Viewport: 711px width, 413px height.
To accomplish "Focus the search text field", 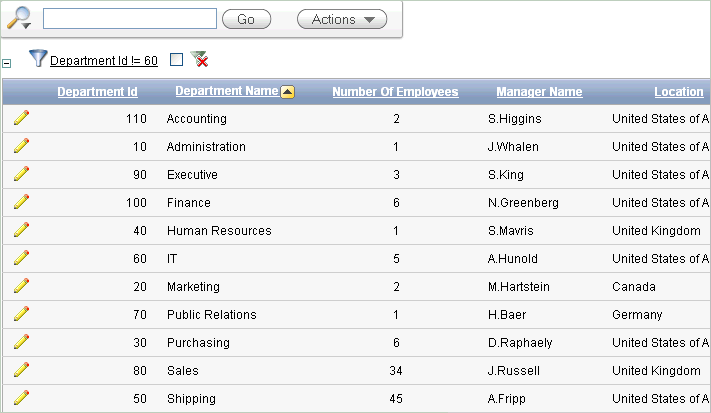I will coord(130,19).
